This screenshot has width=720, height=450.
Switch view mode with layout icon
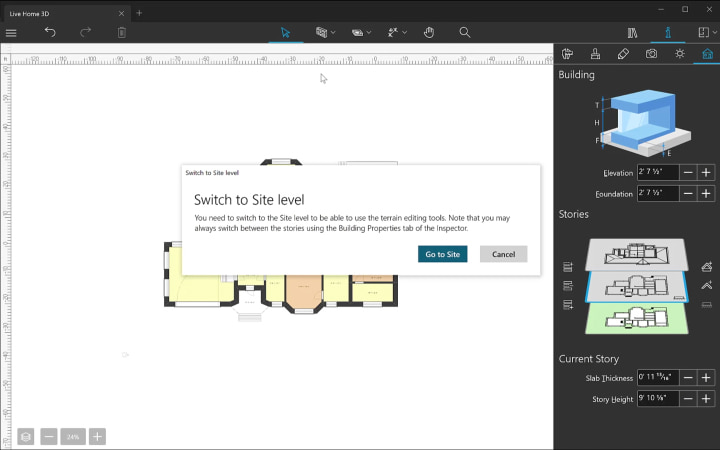click(703, 32)
